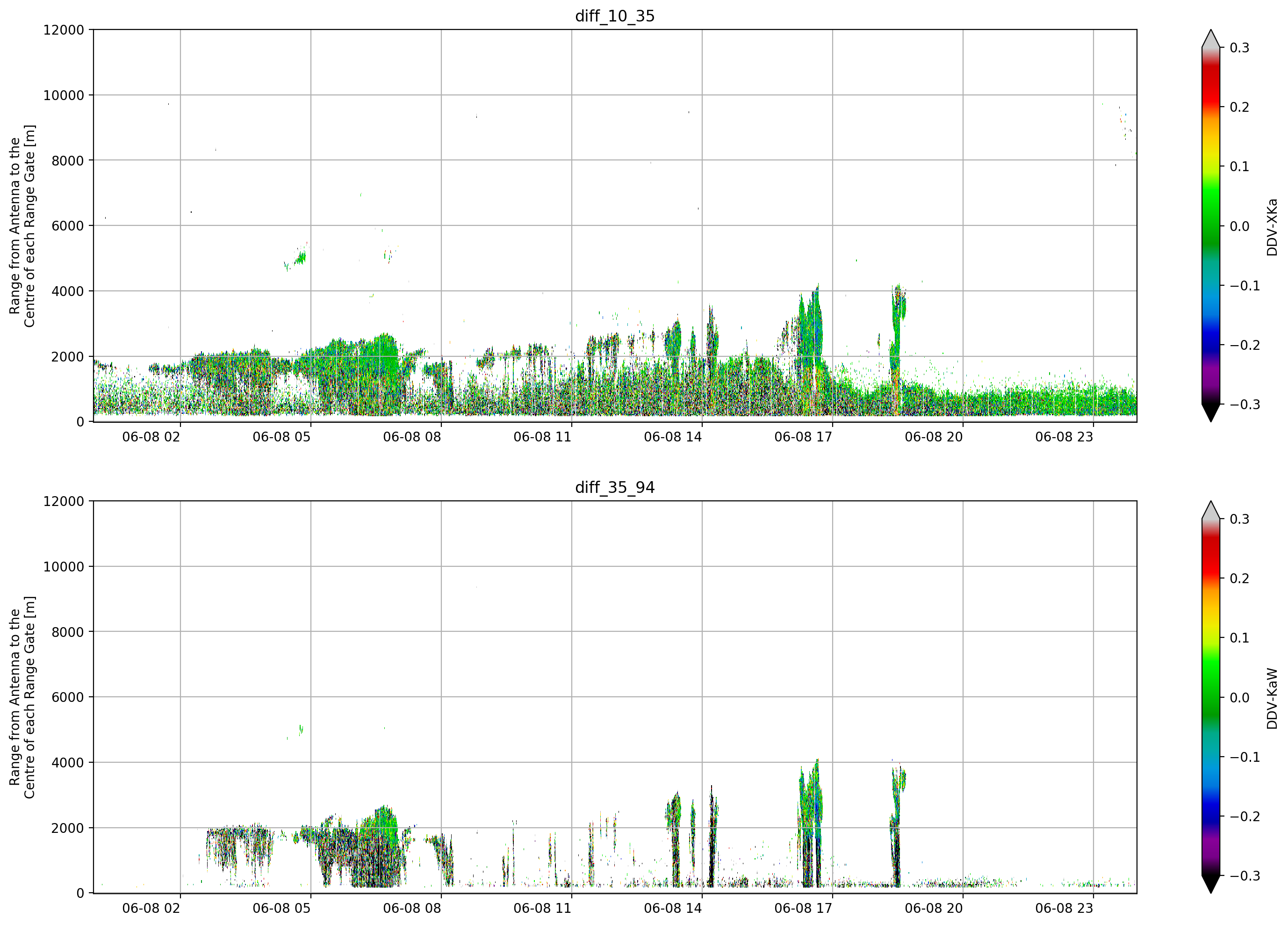Viewport: 1288px width, 925px height.
Task: Click the diff_10_35 plot title
Action: [x=615, y=16]
